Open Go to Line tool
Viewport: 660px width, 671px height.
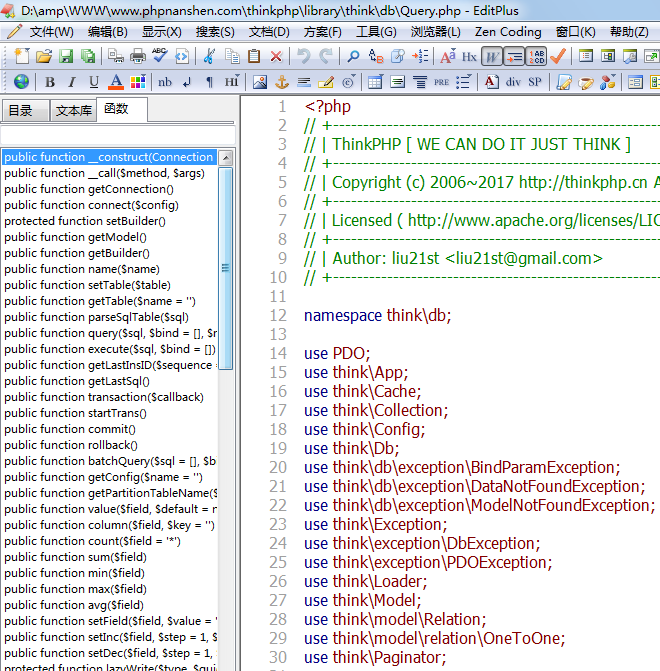(x=420, y=56)
